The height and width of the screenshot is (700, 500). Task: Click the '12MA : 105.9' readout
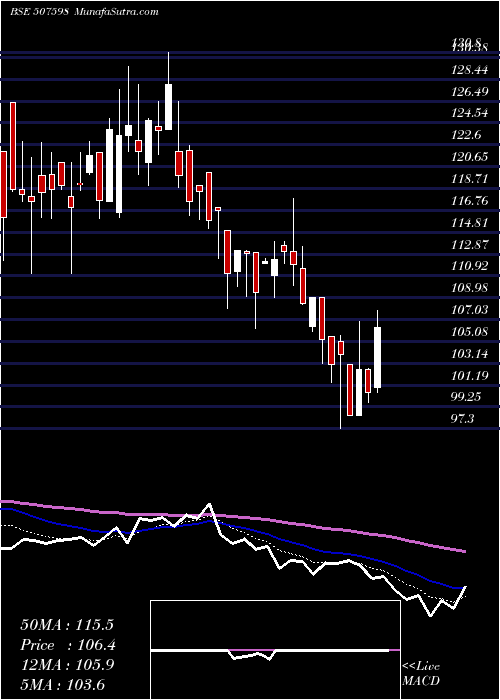tap(67, 665)
